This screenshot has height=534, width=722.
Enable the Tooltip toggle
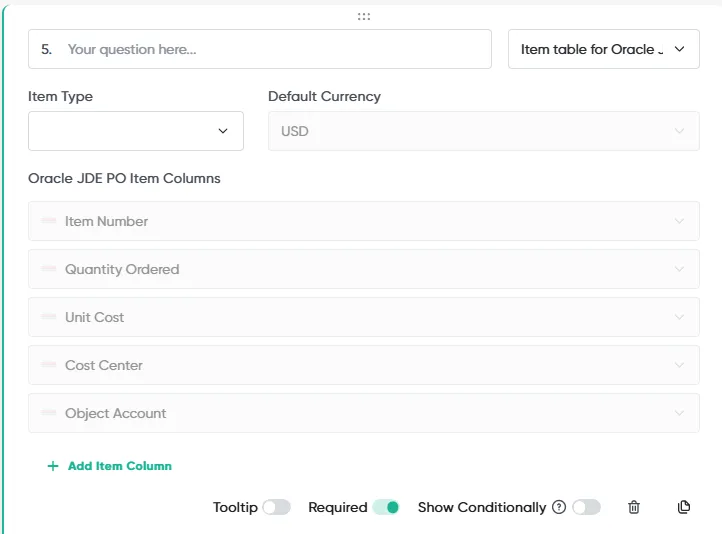pos(276,507)
